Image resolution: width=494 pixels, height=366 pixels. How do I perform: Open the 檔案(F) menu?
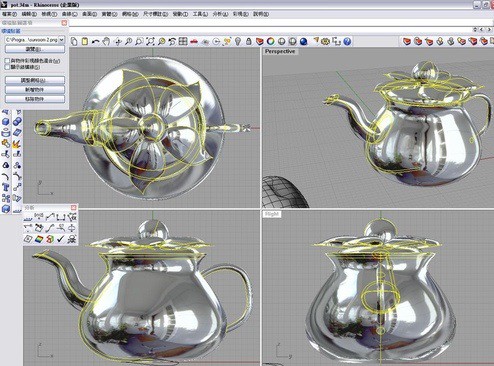tap(9, 14)
